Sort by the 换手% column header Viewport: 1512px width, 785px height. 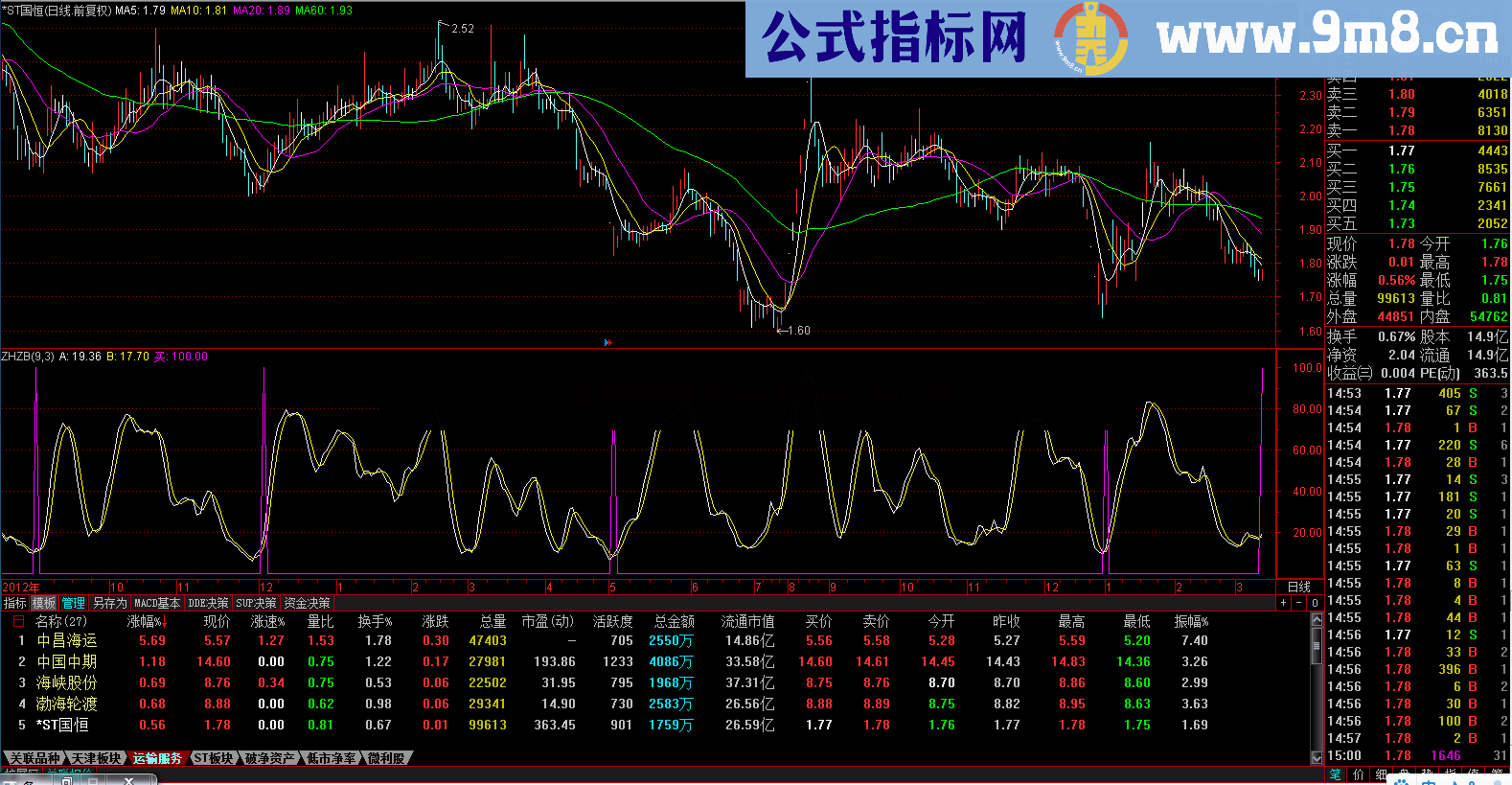(375, 621)
